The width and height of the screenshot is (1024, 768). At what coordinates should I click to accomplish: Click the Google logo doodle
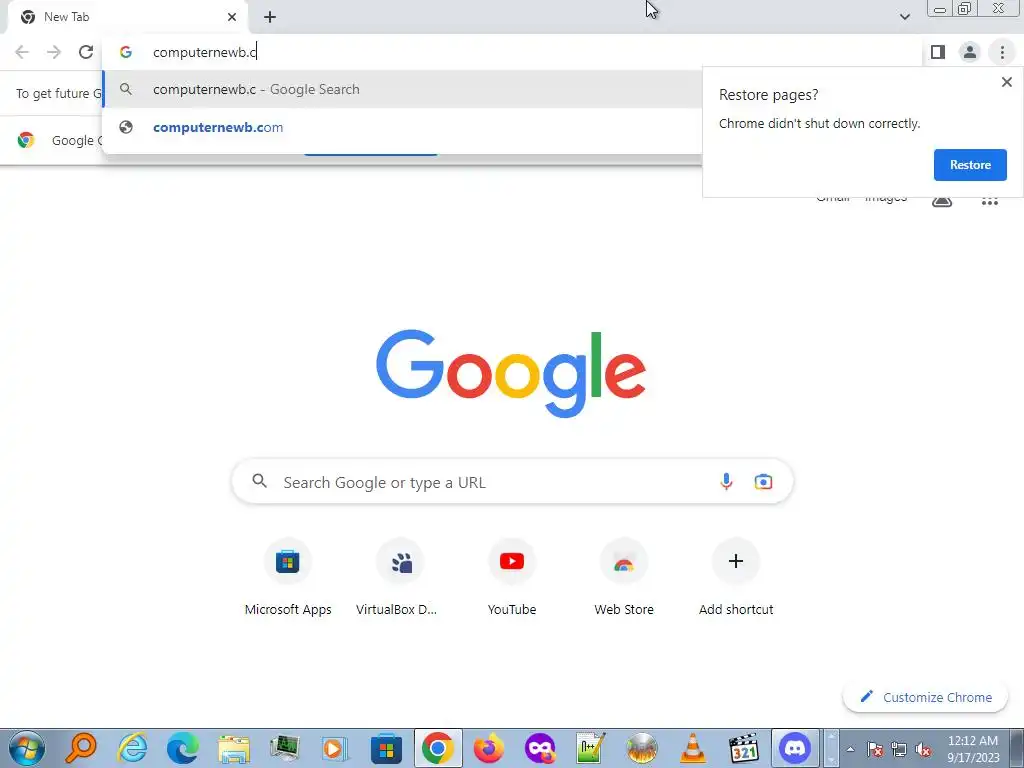511,373
